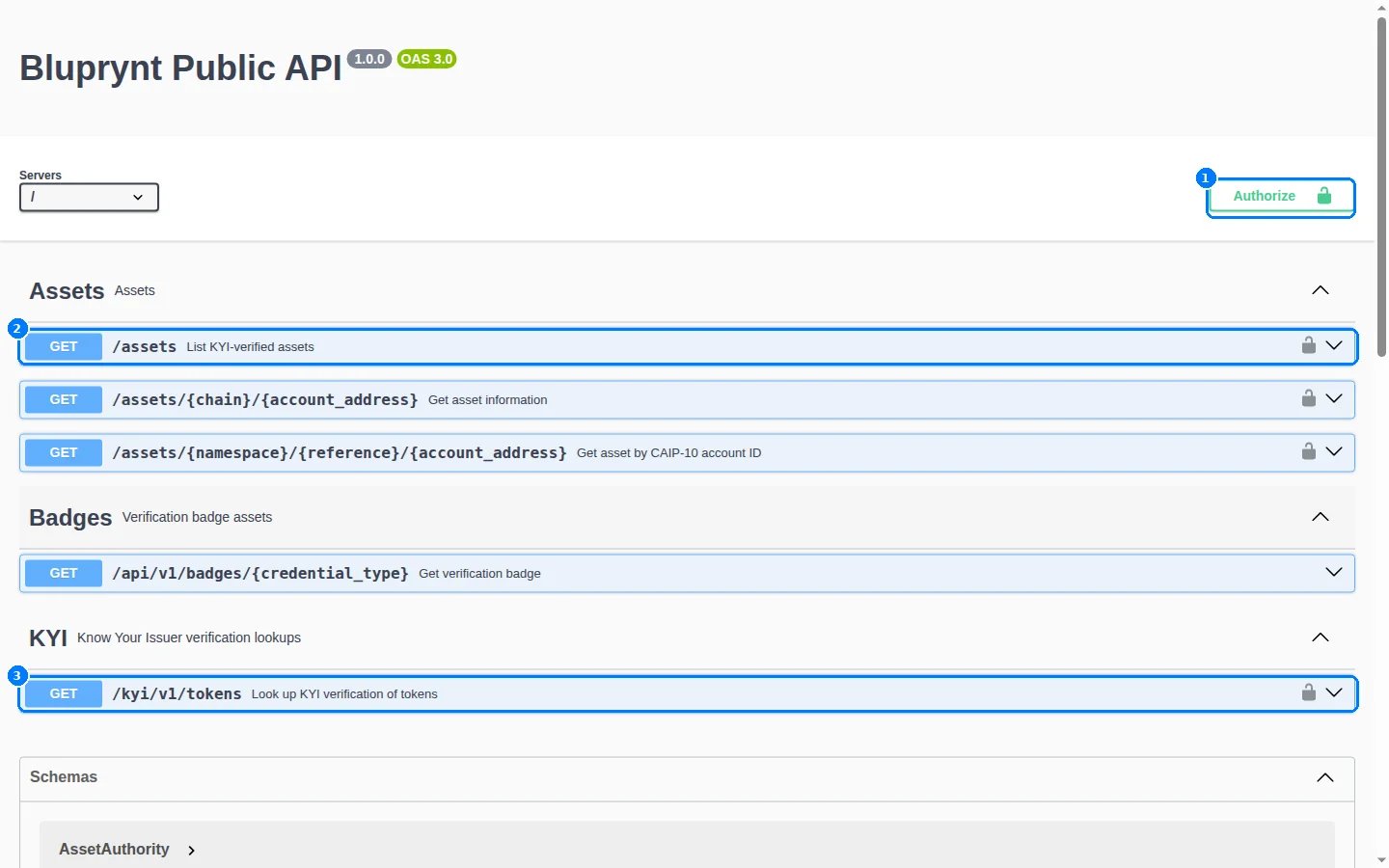1389x868 pixels.
Task: Click the /assets path text
Action: (x=145, y=346)
